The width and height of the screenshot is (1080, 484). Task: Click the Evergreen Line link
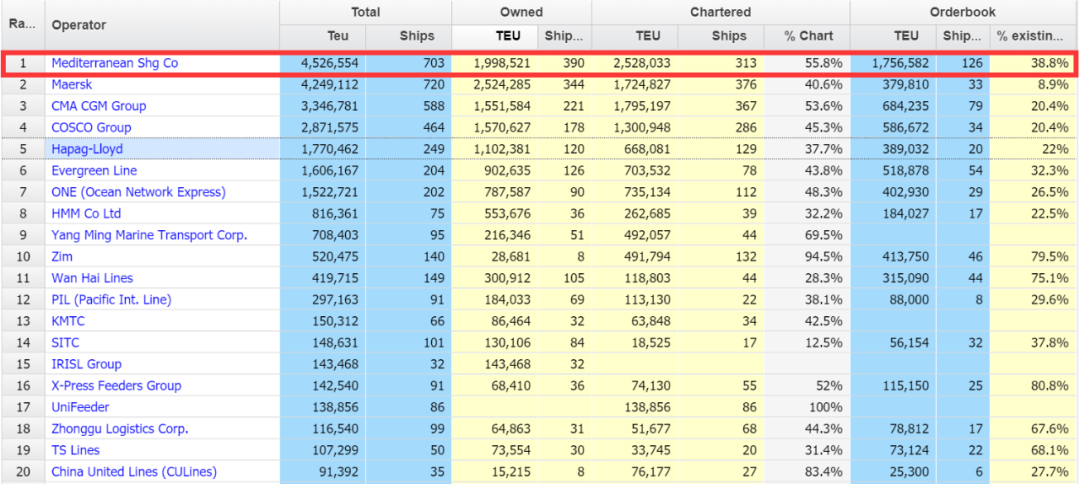(x=94, y=171)
